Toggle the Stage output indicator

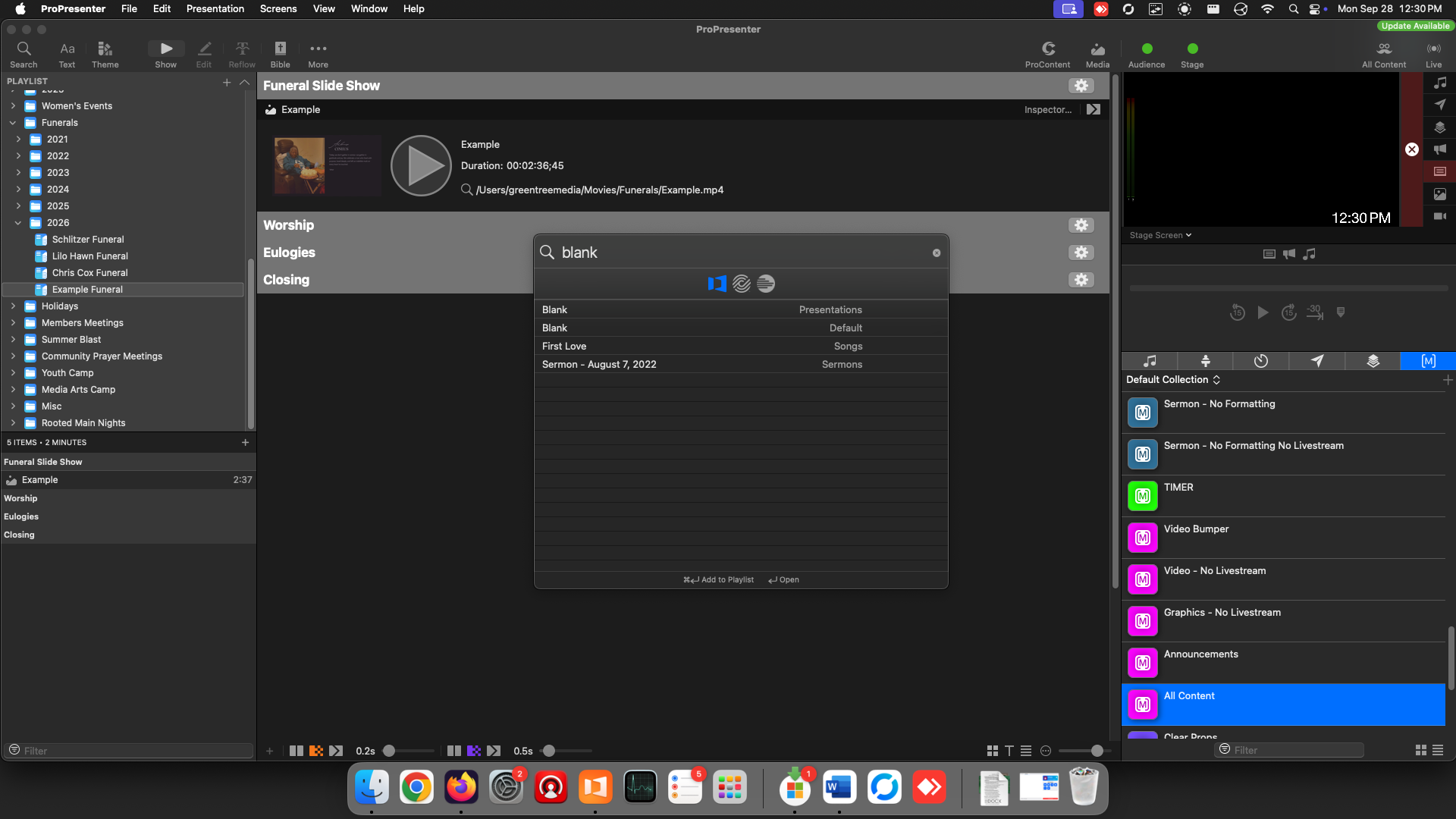pos(1192,49)
